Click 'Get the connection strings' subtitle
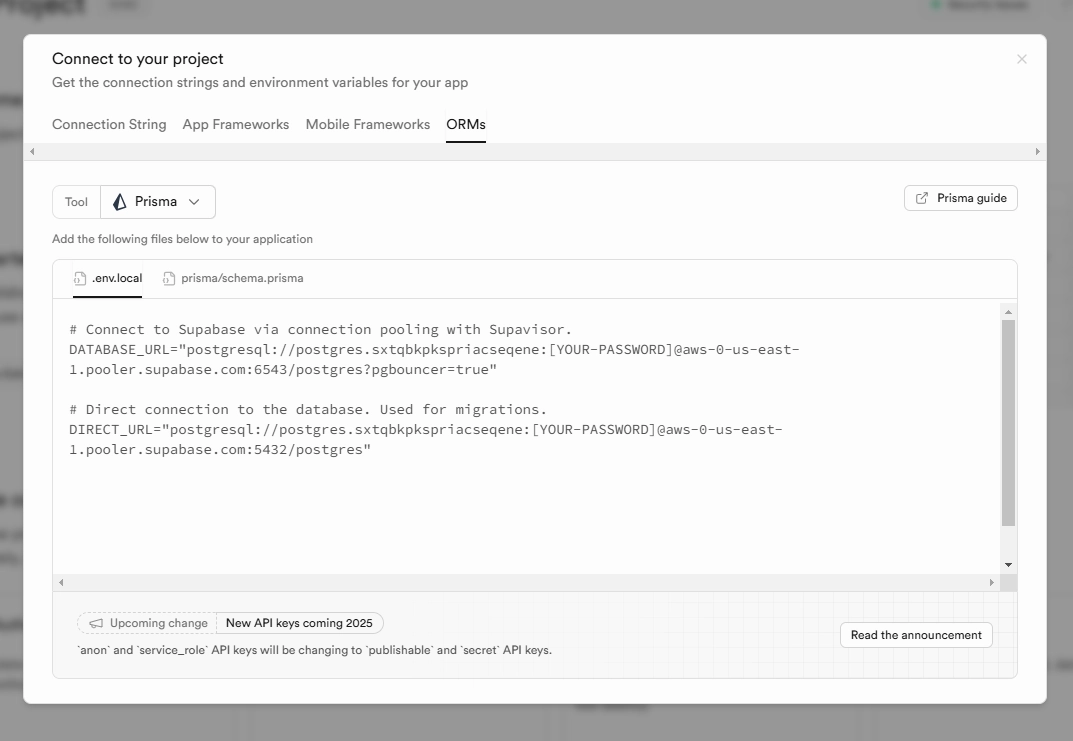 coord(260,83)
